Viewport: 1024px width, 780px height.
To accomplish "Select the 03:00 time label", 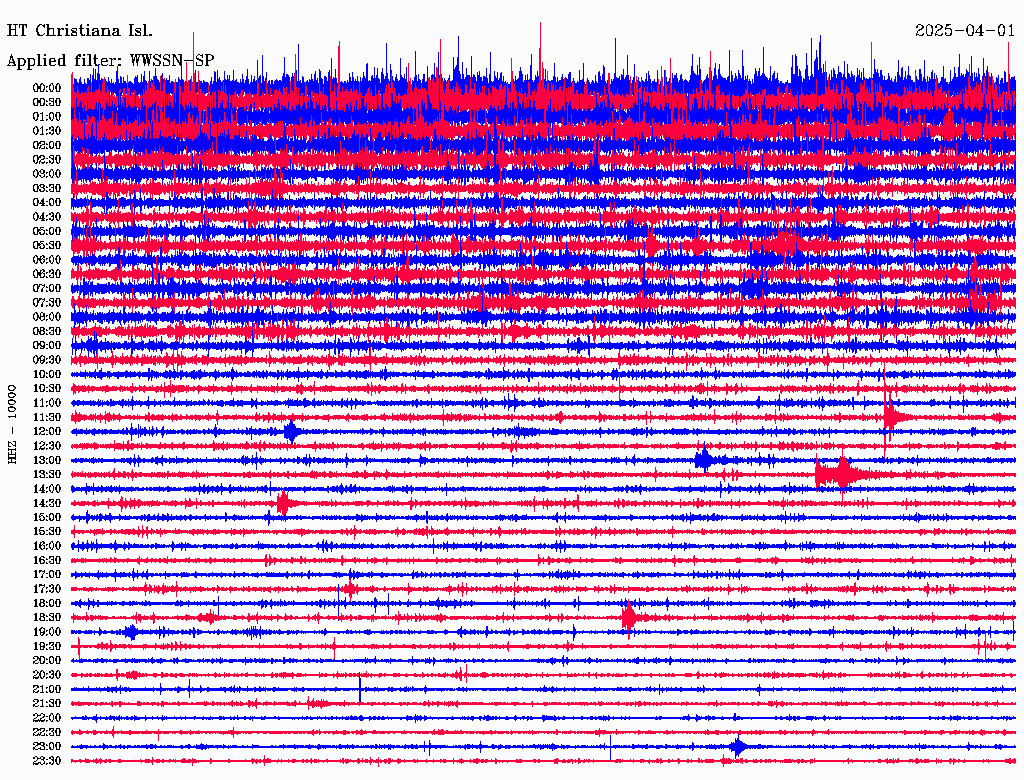I will pos(47,174).
